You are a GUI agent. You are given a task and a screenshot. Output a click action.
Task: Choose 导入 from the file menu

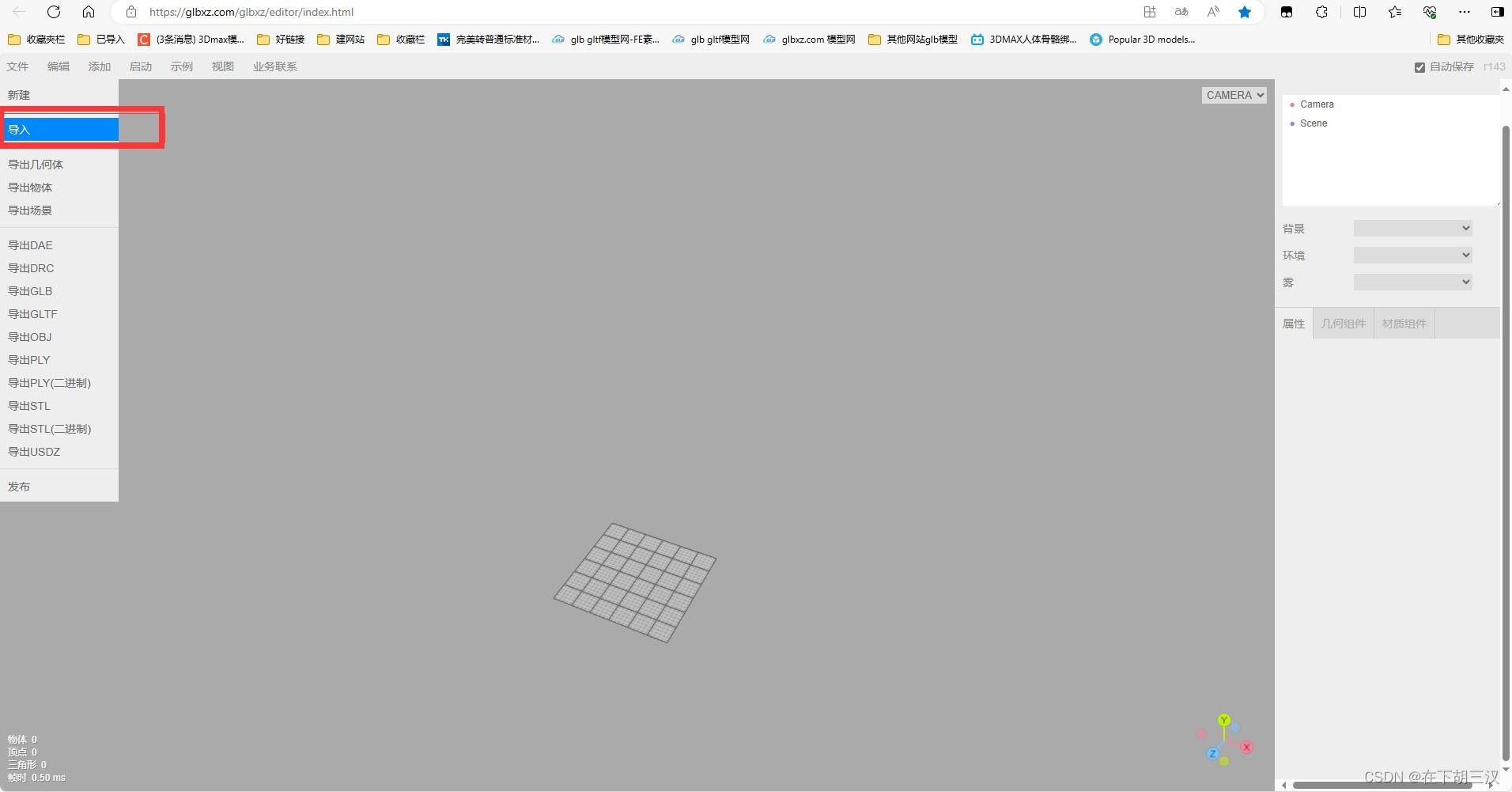(x=59, y=130)
